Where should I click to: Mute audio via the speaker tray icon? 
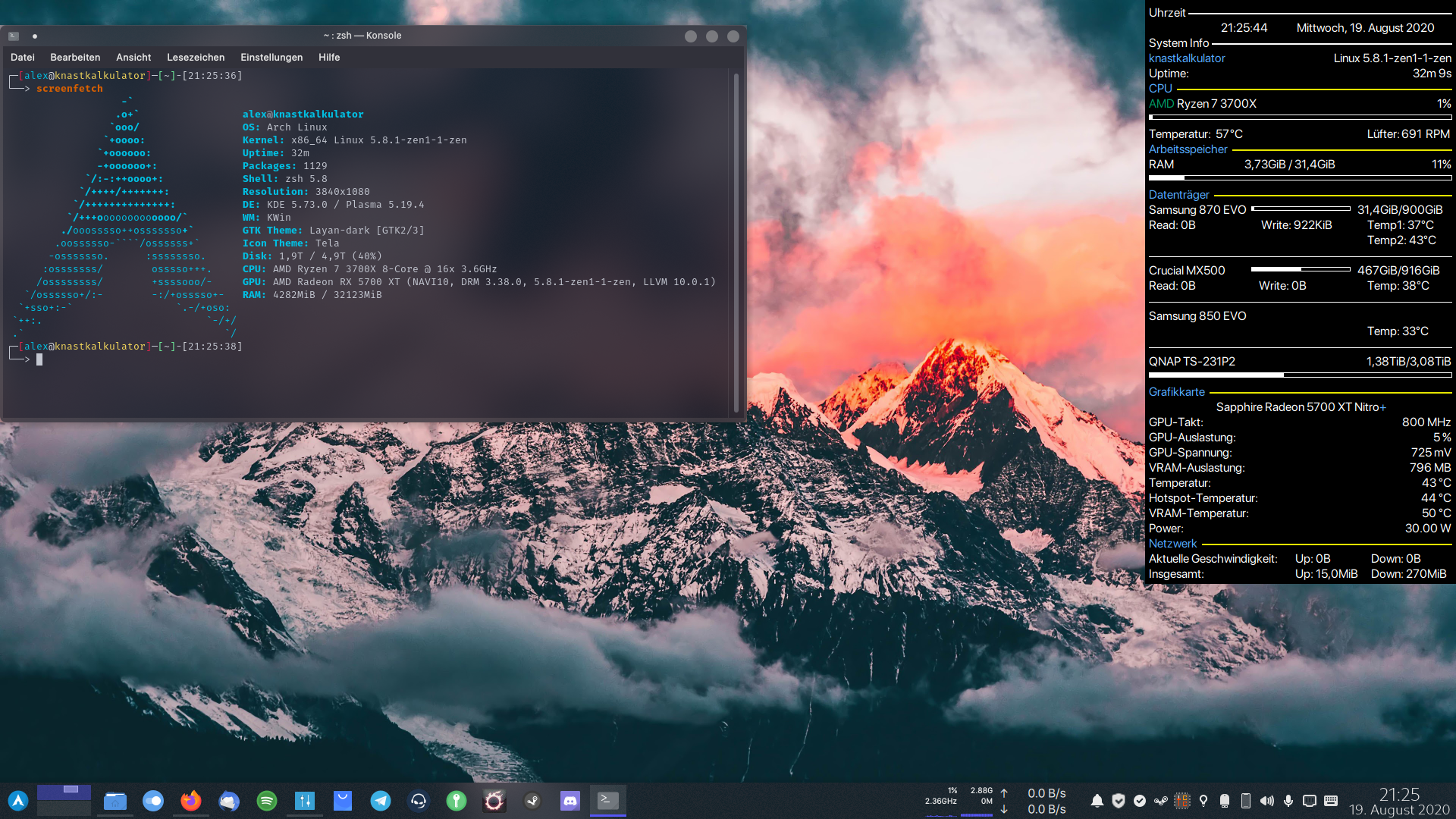(1267, 800)
